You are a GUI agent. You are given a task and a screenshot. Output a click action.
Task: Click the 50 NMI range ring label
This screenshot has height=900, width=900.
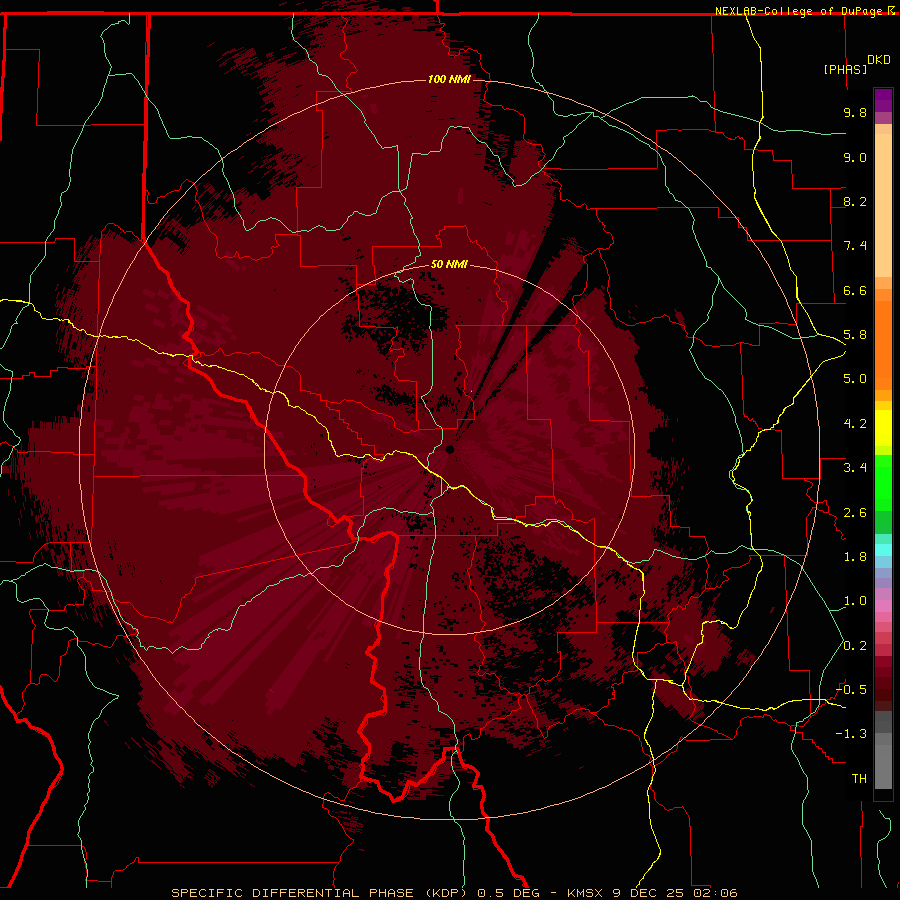pos(449,265)
